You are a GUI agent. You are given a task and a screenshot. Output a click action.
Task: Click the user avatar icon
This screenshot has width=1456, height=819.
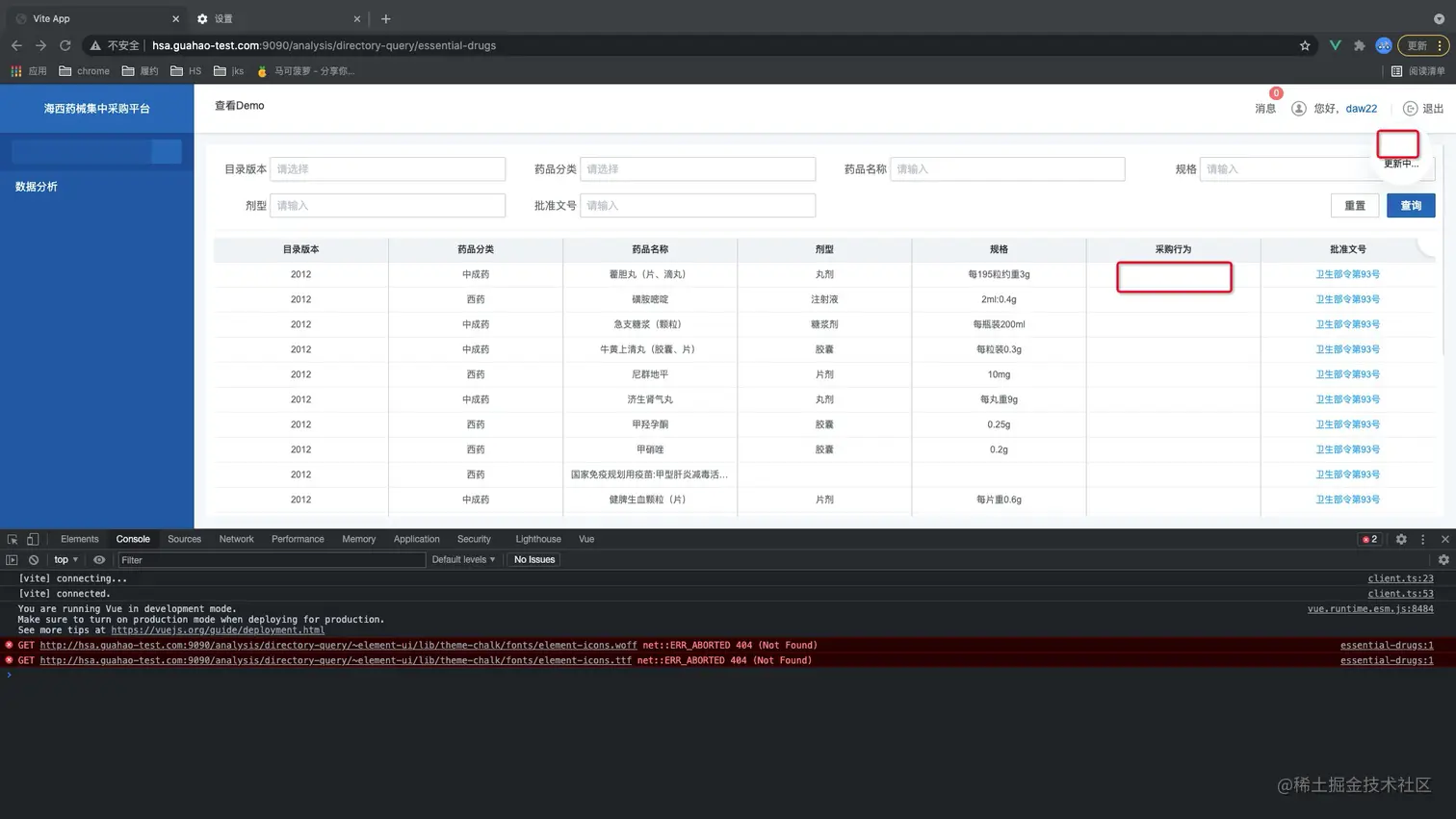pyautogui.click(x=1299, y=109)
